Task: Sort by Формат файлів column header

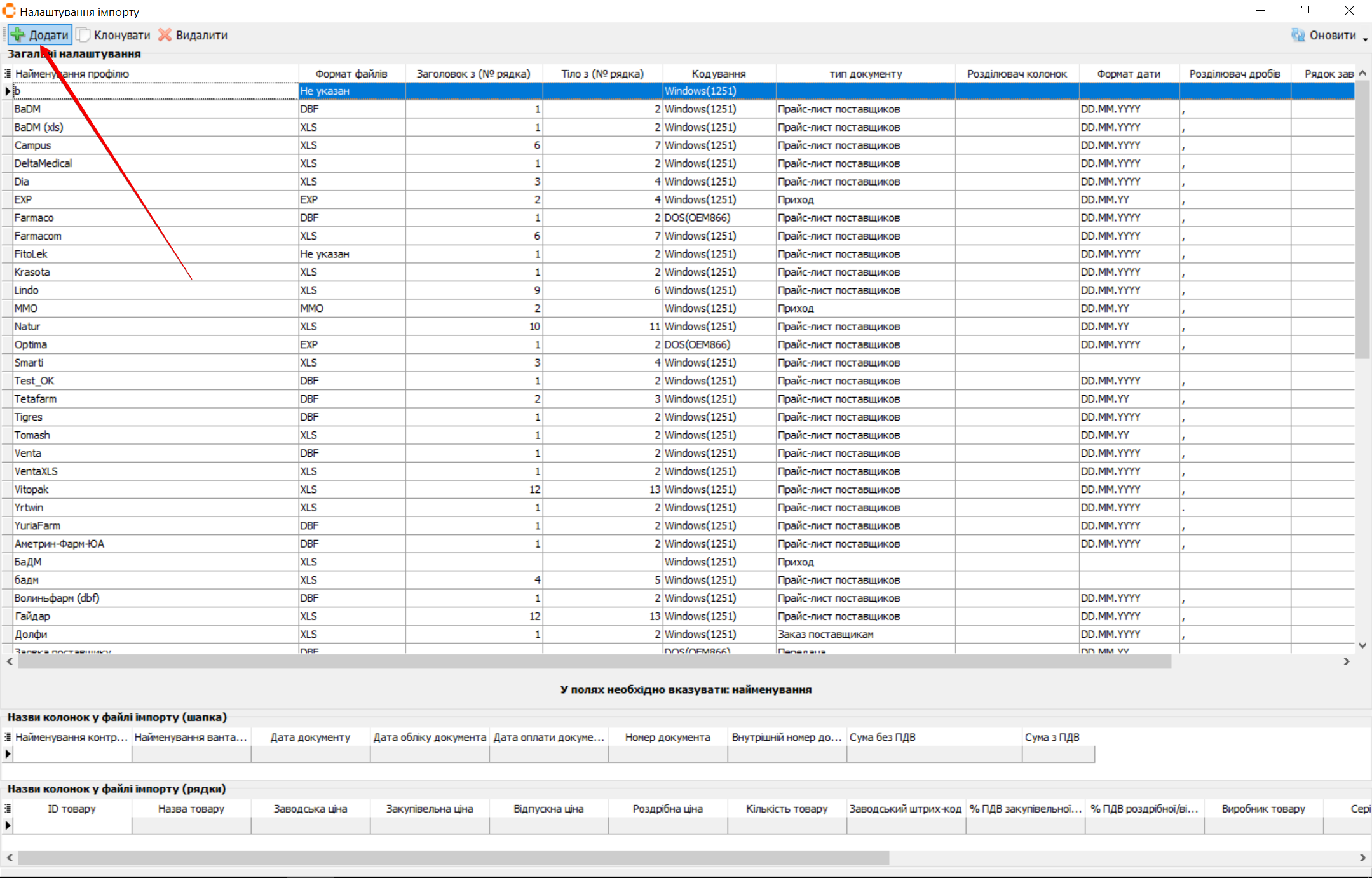Action: pos(351,74)
